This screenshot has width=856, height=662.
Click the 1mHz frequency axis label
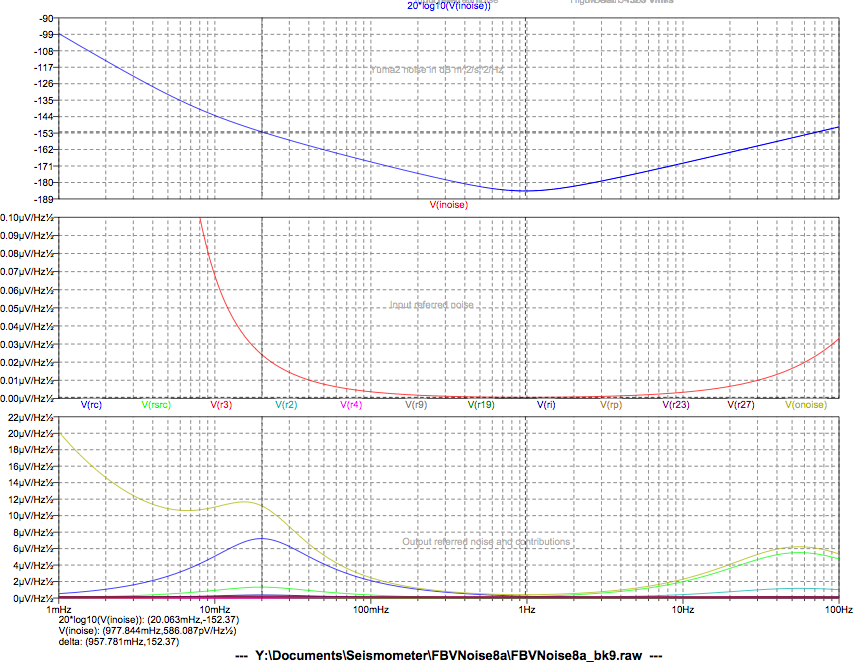pos(59,610)
